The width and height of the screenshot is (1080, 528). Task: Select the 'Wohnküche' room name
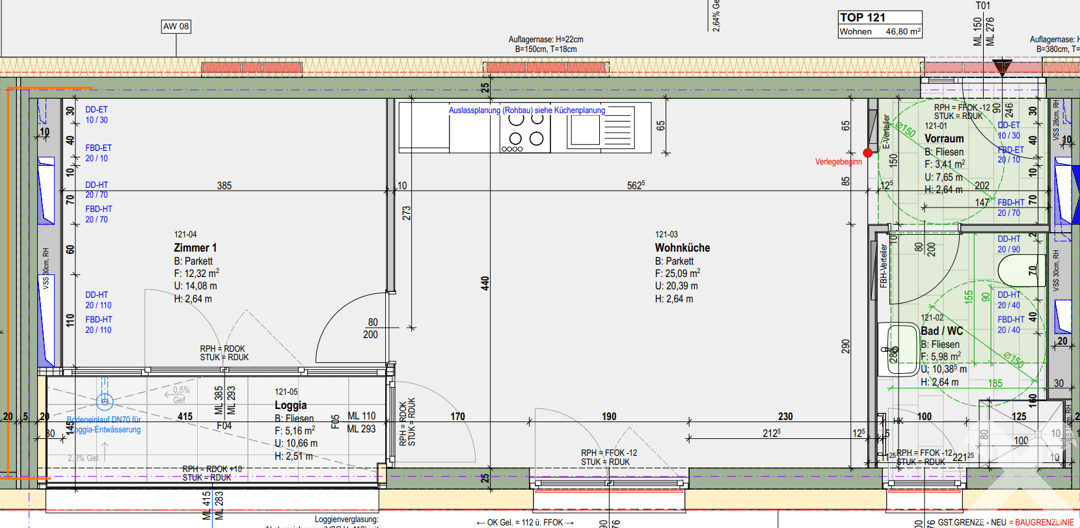click(x=683, y=247)
